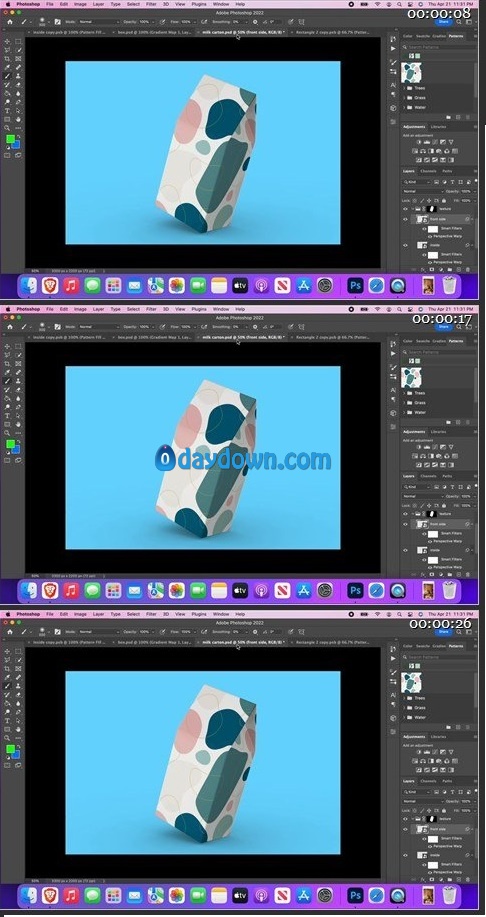Hide the inside layer in the 00:00:26 frame
Image resolution: width=486 pixels, height=917 pixels.
(x=405, y=855)
